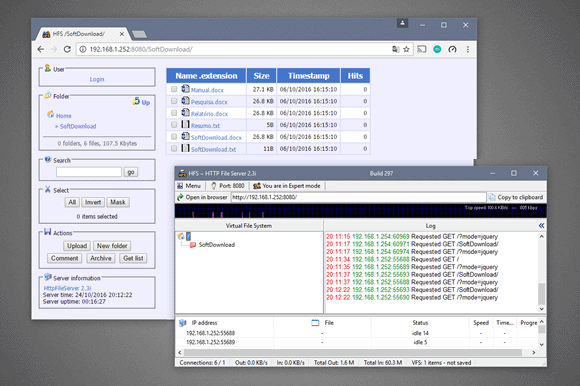Image resolution: width=580 pixels, height=386 pixels.
Task: Go Up one folder
Action: click(142, 102)
